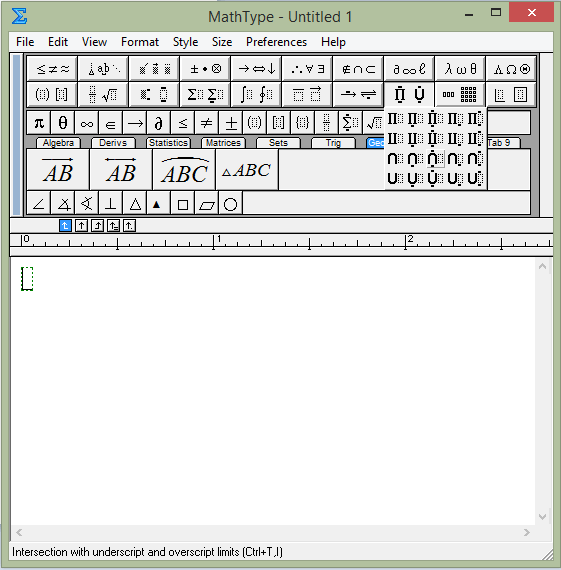This screenshot has width=561, height=570.
Task: Open the Preferences menu
Action: pyautogui.click(x=276, y=42)
